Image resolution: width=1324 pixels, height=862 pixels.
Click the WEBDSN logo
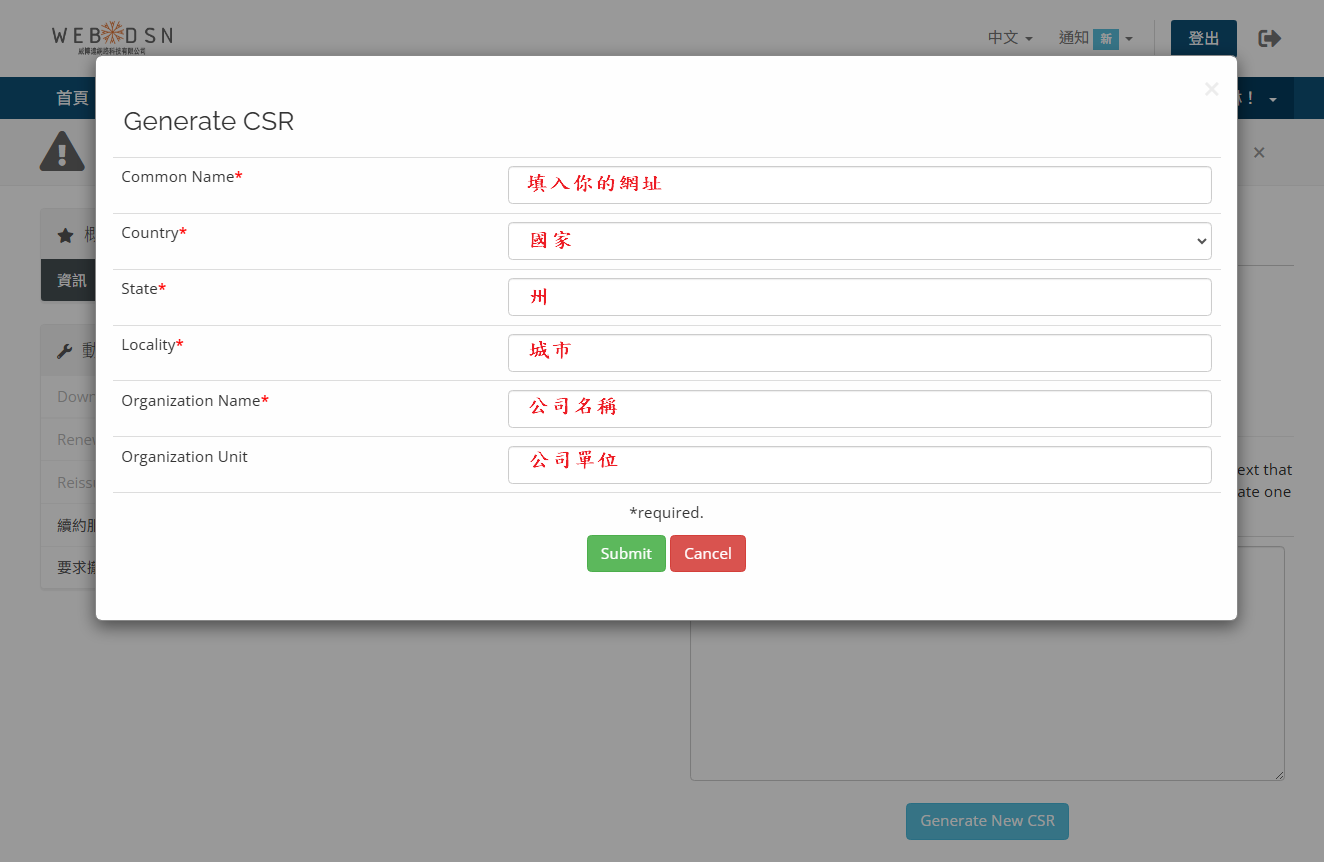coord(112,37)
